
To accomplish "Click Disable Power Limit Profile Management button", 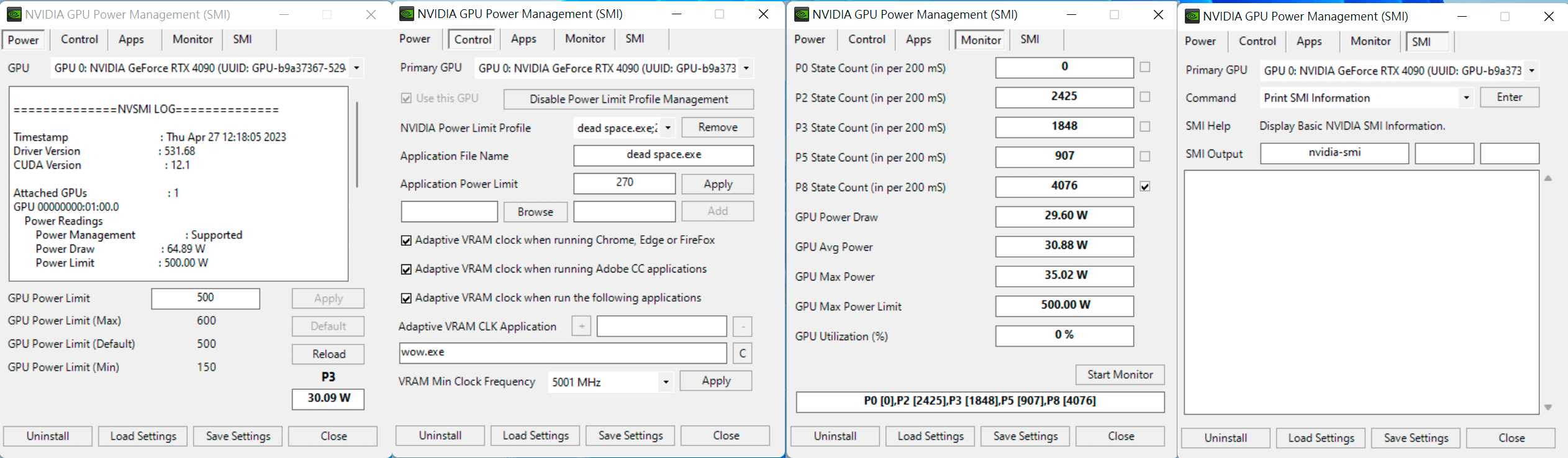I will [628, 99].
